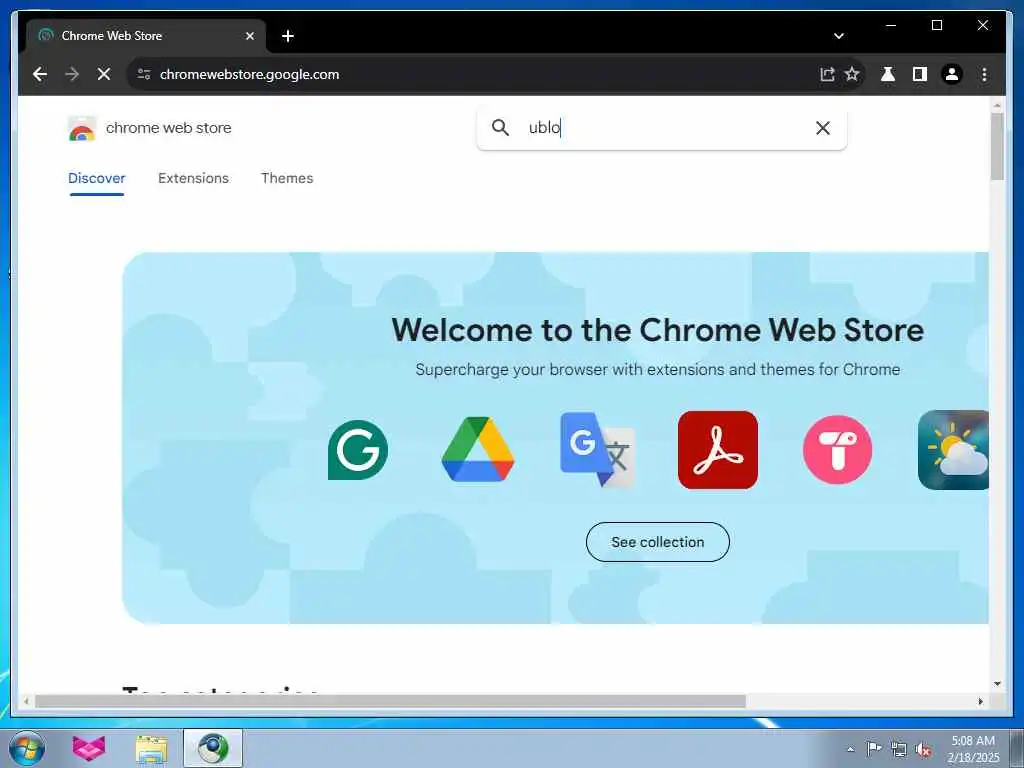Focus the search field containing ublo
Image resolution: width=1024 pixels, height=768 pixels.
coord(662,128)
